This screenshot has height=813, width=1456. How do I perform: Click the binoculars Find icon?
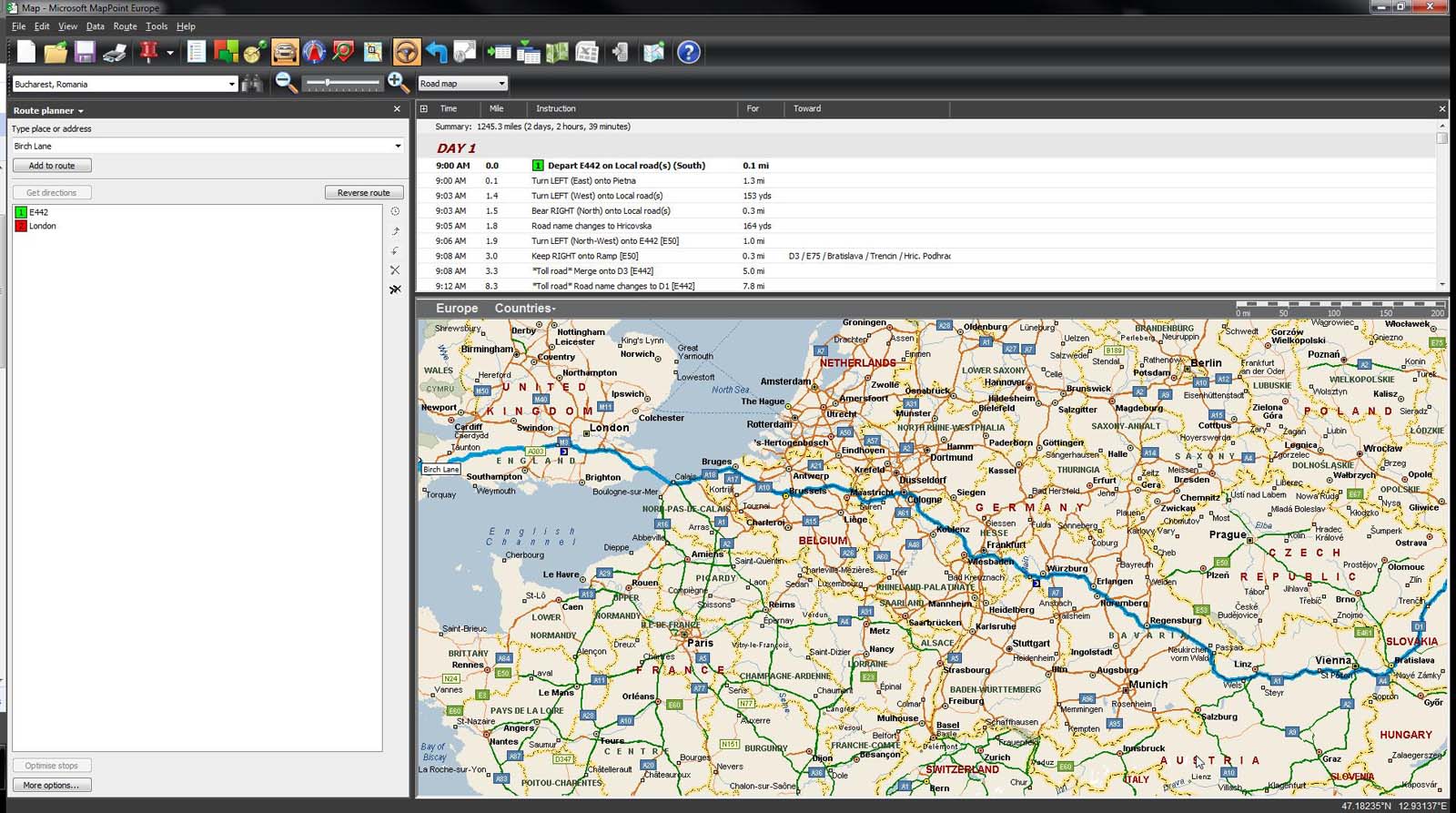click(x=252, y=83)
